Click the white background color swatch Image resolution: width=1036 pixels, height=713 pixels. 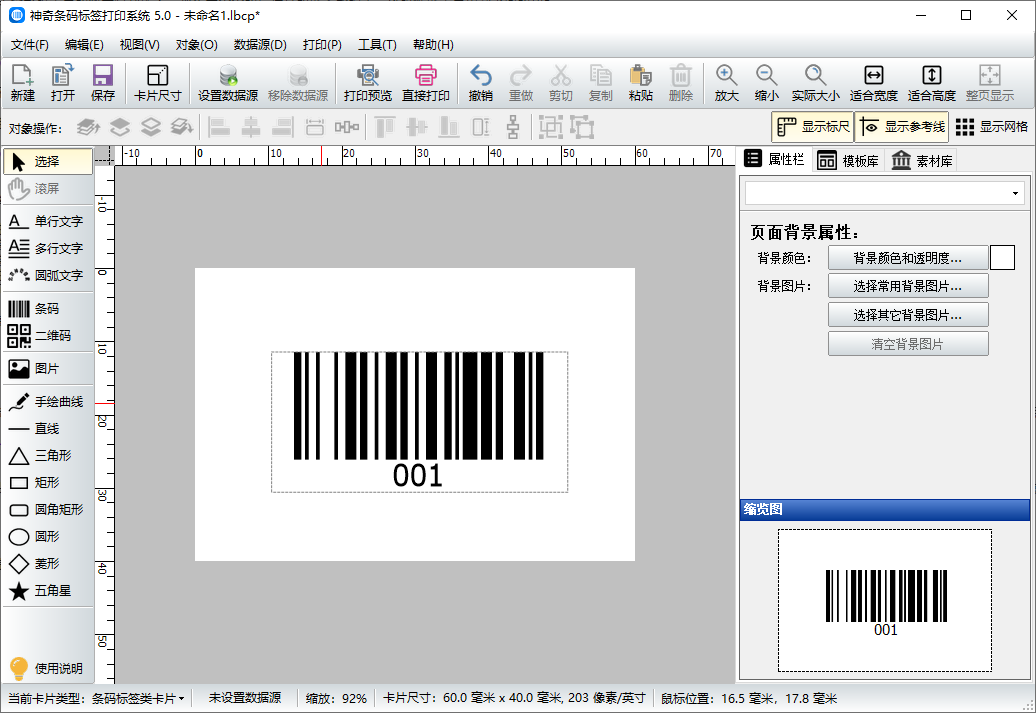click(1002, 258)
